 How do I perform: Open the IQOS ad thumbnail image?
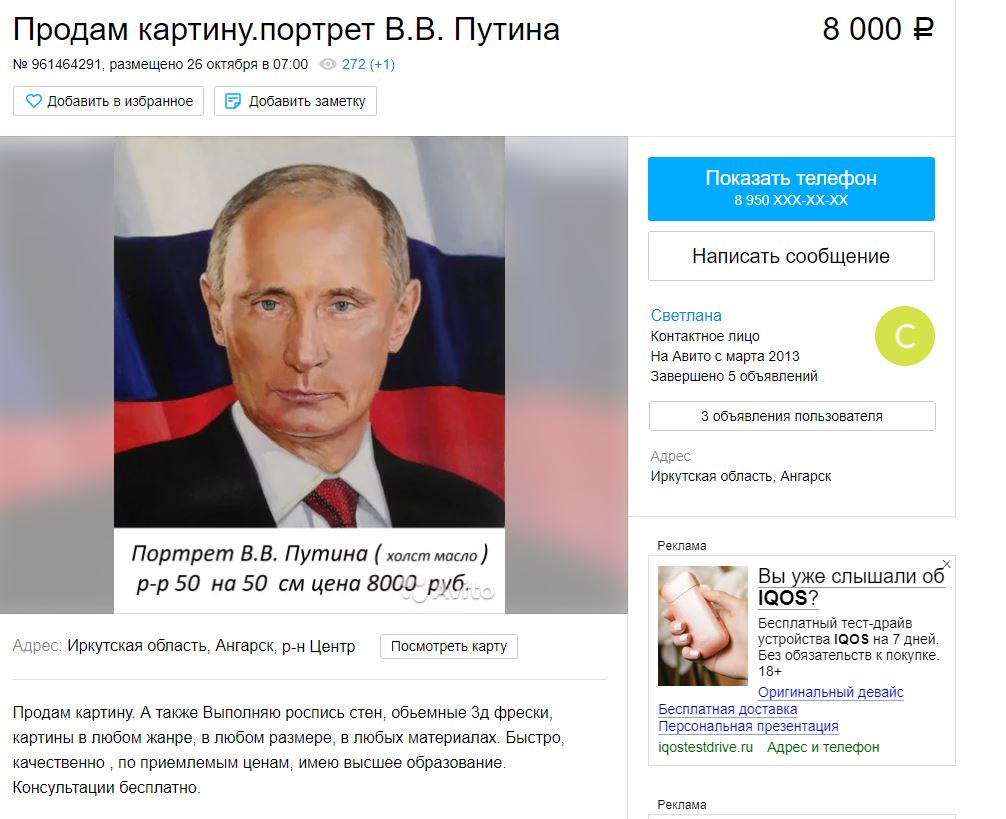click(x=703, y=625)
